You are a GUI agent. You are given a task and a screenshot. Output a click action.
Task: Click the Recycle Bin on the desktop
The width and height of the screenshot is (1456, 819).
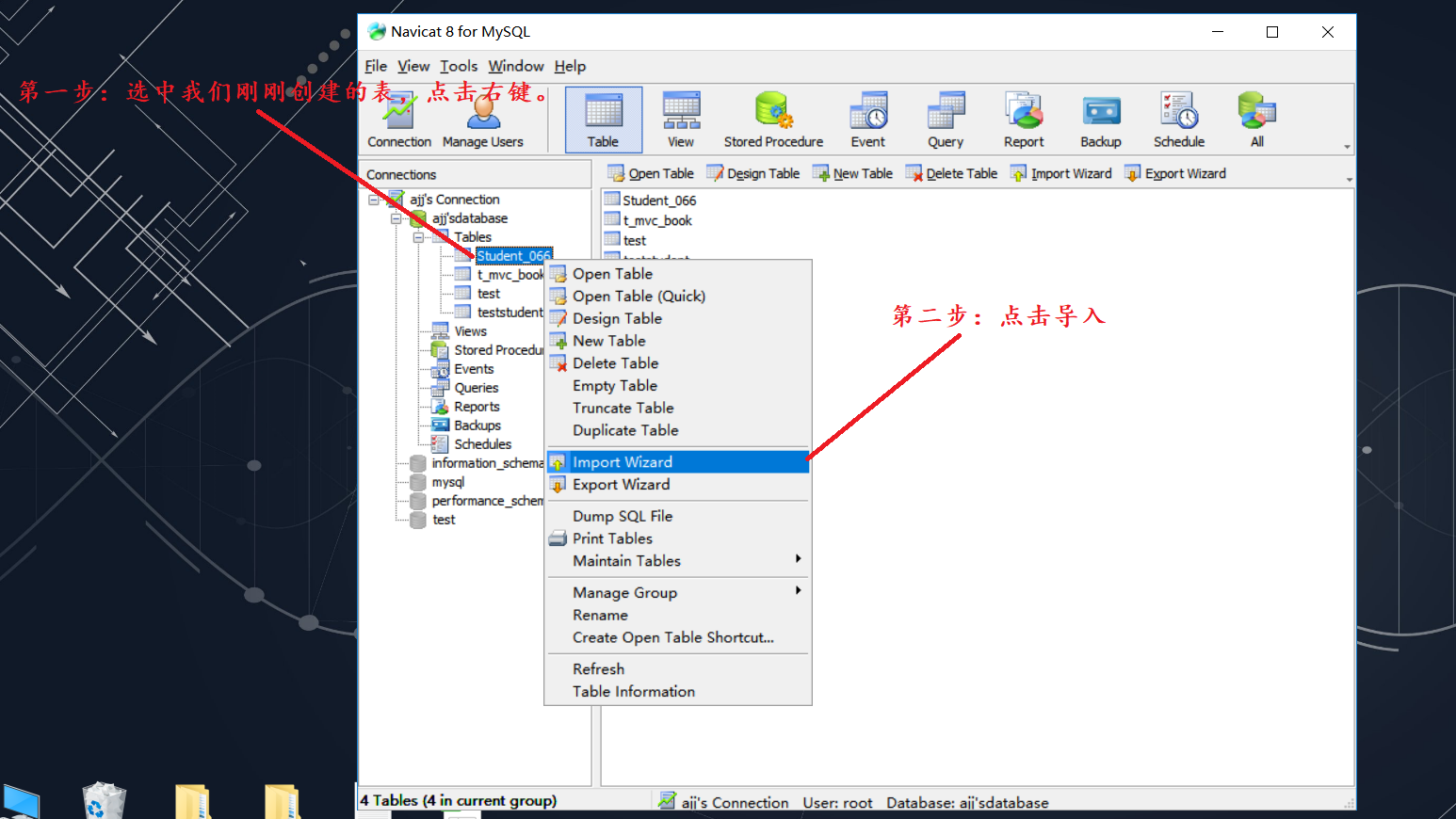(x=104, y=801)
